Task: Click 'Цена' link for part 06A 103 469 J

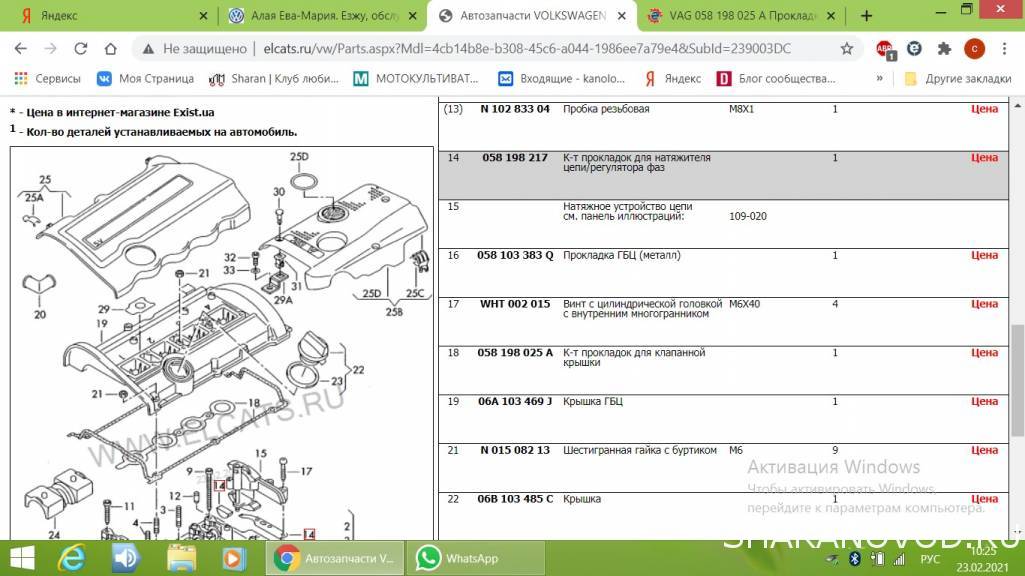Action: click(x=984, y=402)
